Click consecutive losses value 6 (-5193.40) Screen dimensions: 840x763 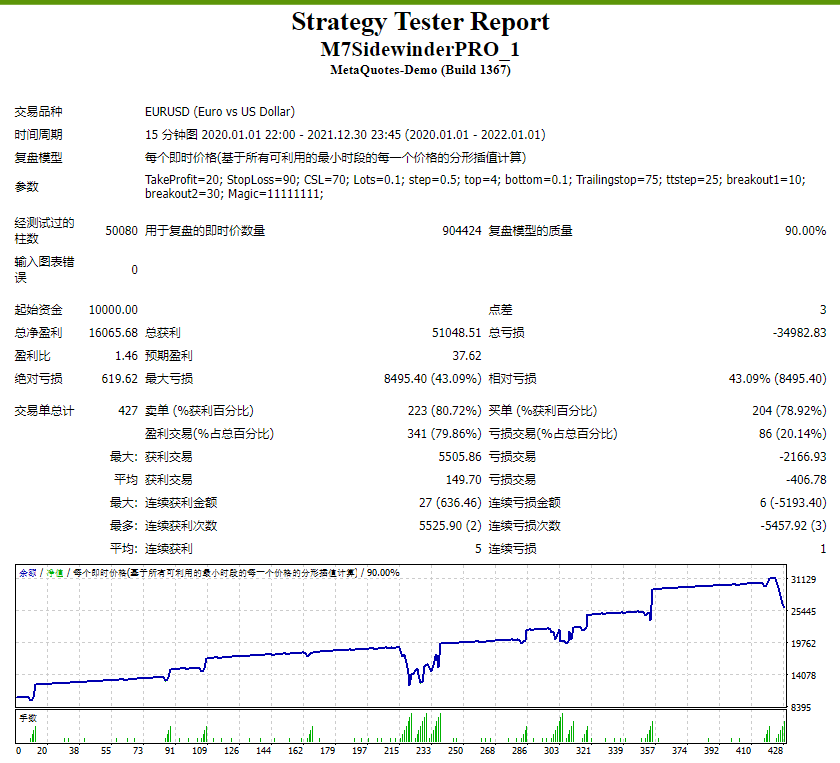[793, 503]
